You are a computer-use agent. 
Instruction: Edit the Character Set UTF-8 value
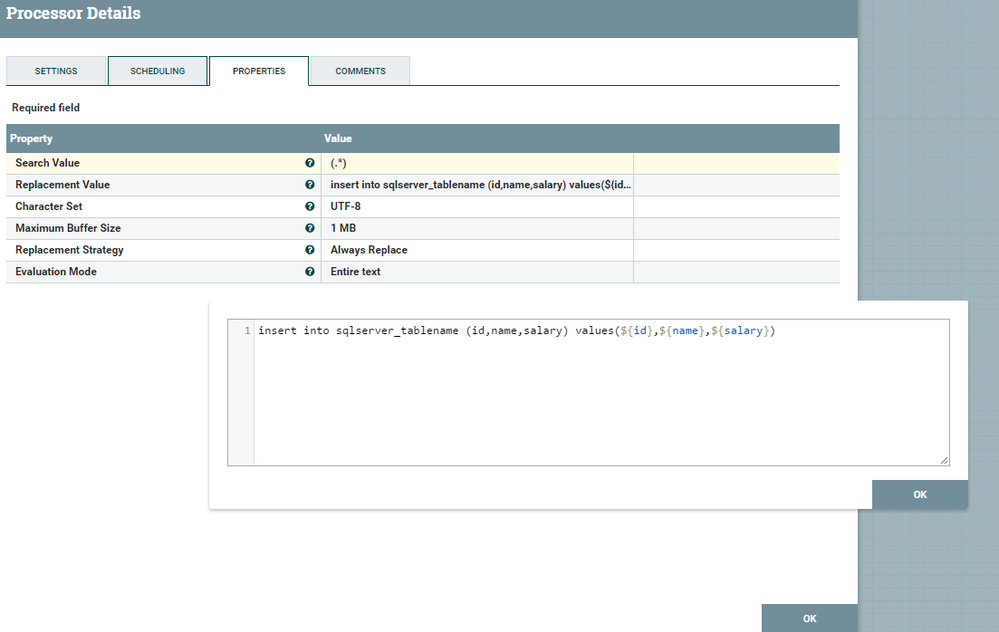pyautogui.click(x=476, y=207)
